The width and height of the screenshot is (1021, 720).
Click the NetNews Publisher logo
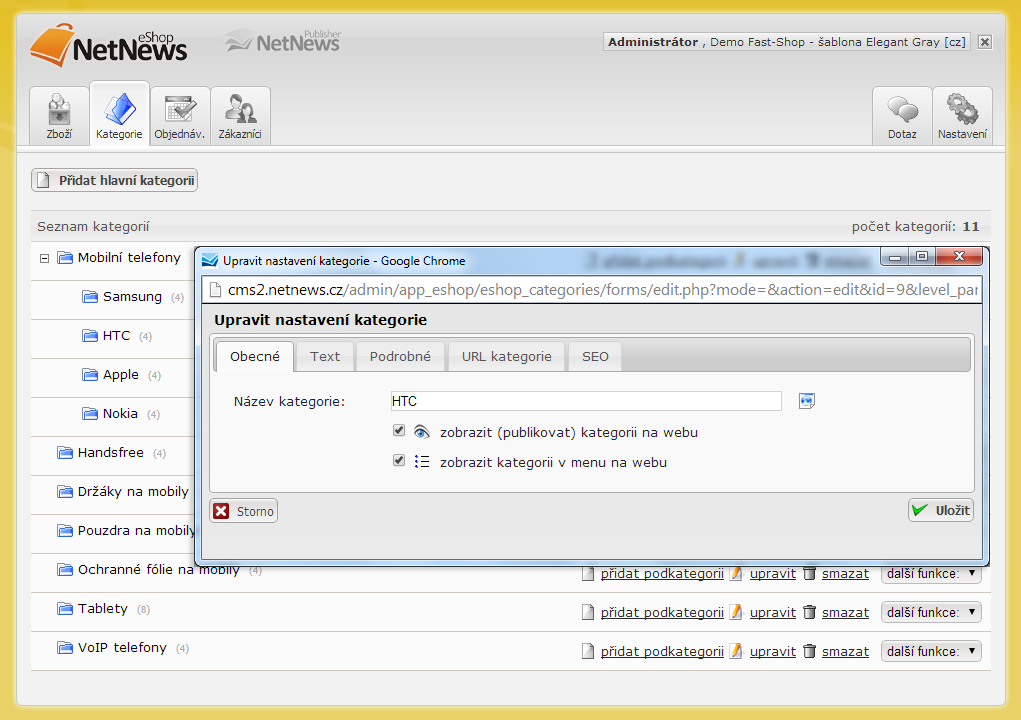click(283, 41)
